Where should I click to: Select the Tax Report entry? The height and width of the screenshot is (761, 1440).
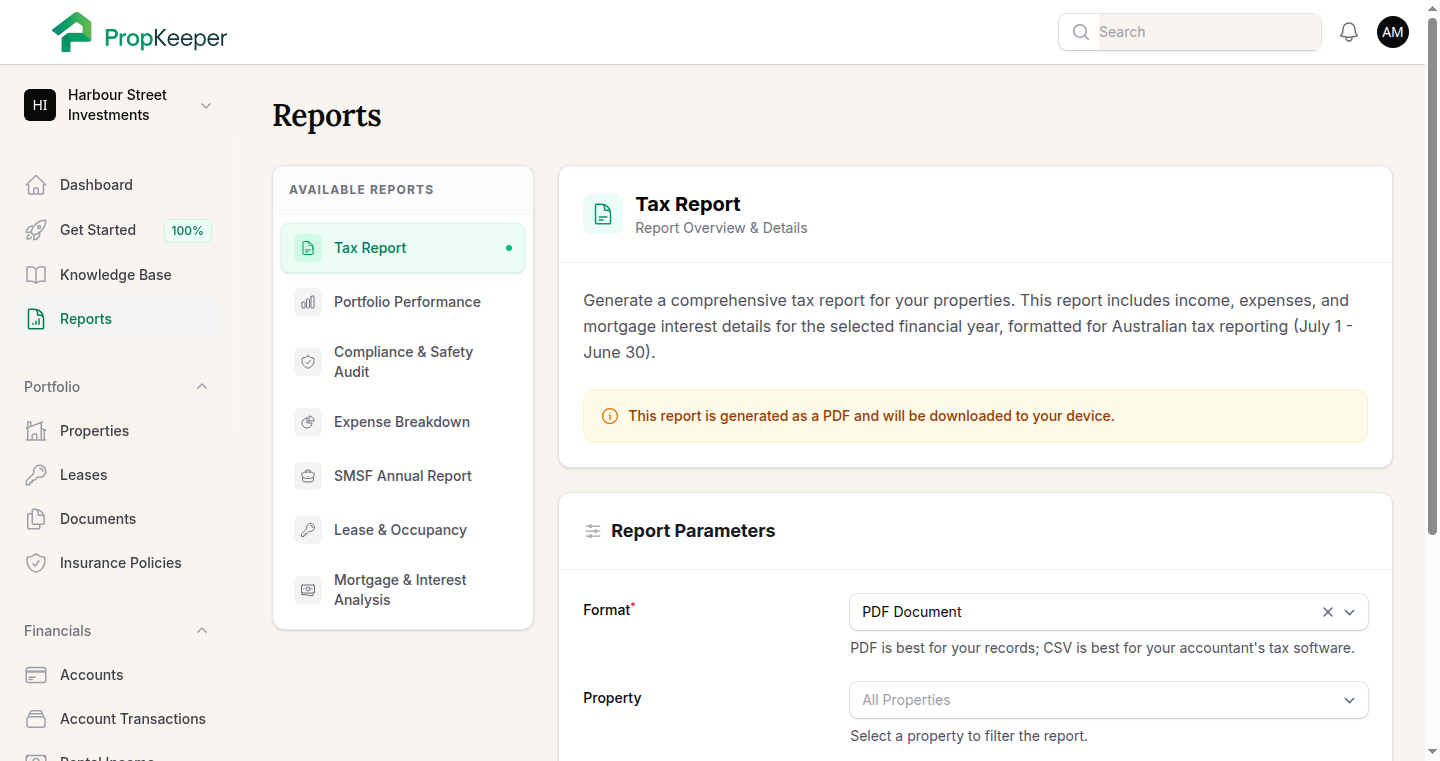coord(403,248)
